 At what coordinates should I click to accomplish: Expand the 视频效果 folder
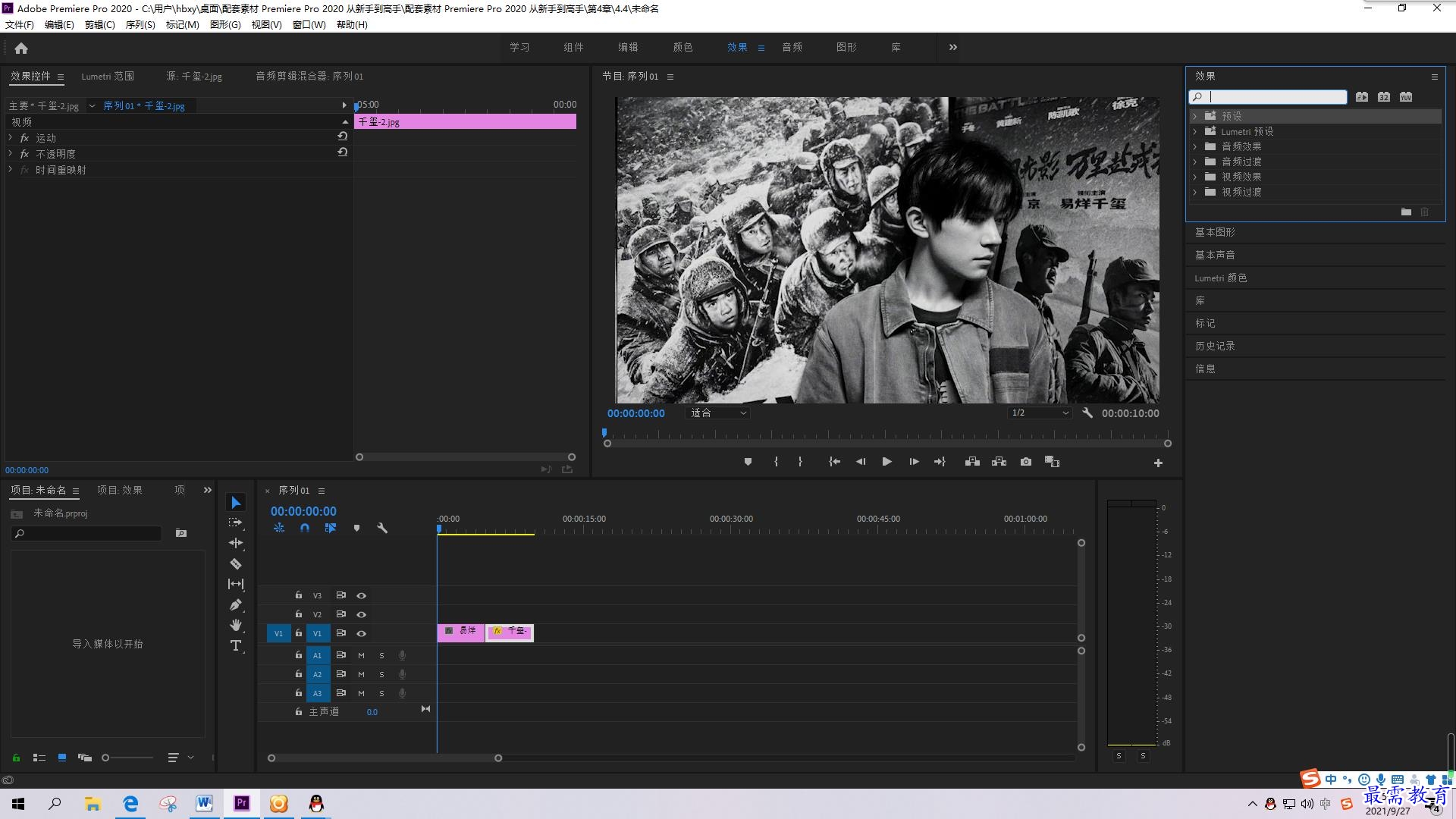coord(1195,177)
